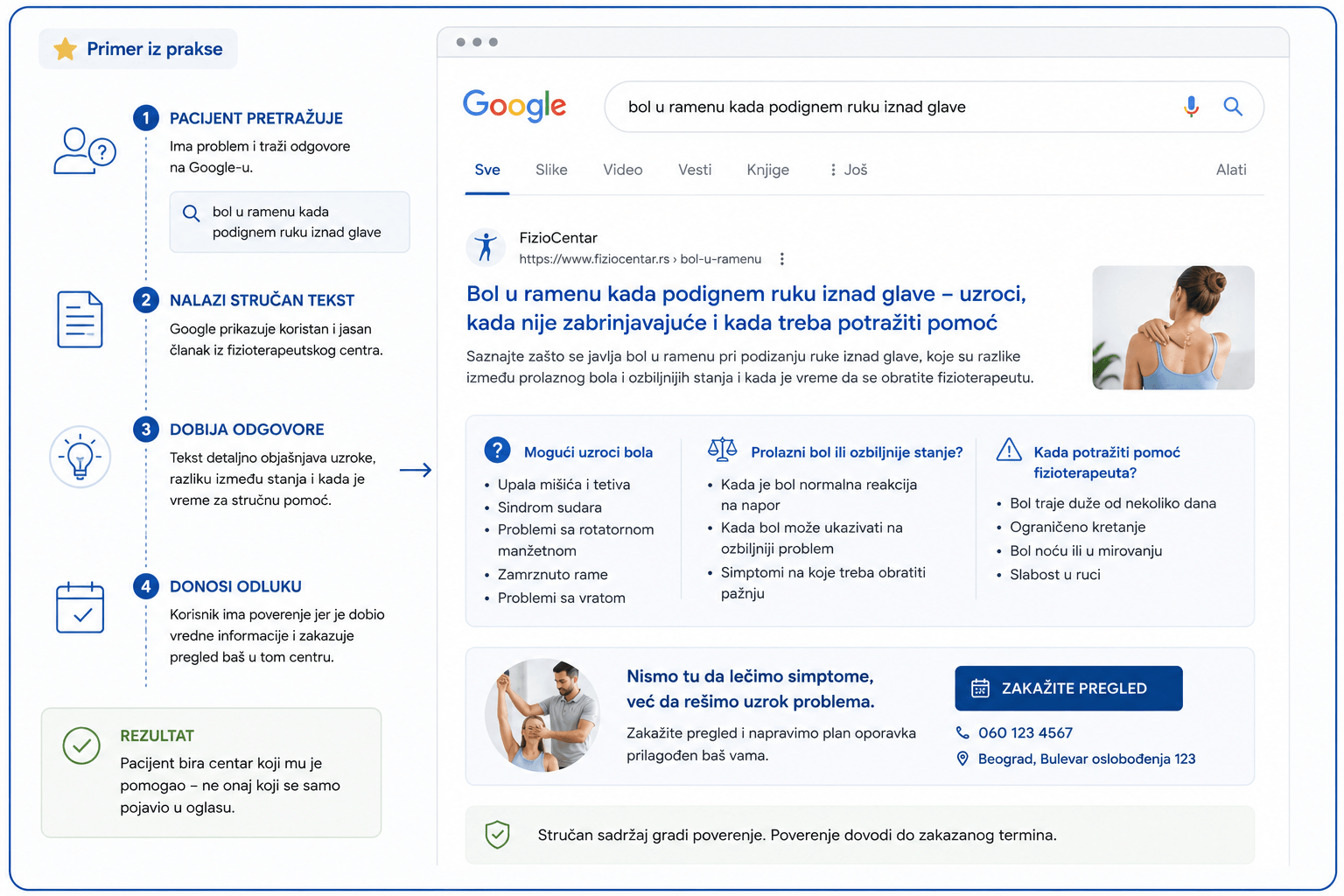The width and height of the screenshot is (1344, 896).
Task: Click the shield checkmark icon in bottom banner
Action: [x=497, y=835]
